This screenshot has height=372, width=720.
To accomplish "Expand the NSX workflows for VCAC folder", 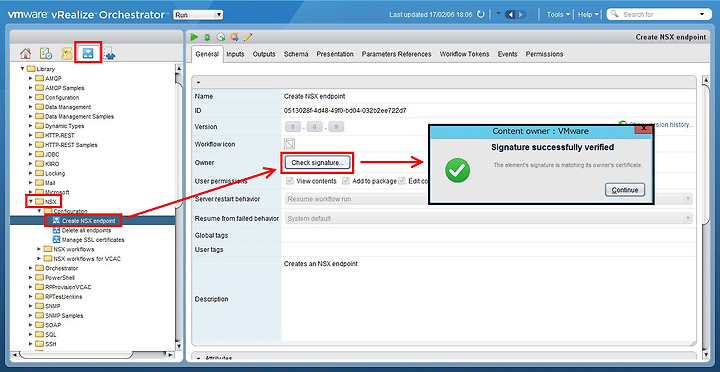I will [x=39, y=259].
